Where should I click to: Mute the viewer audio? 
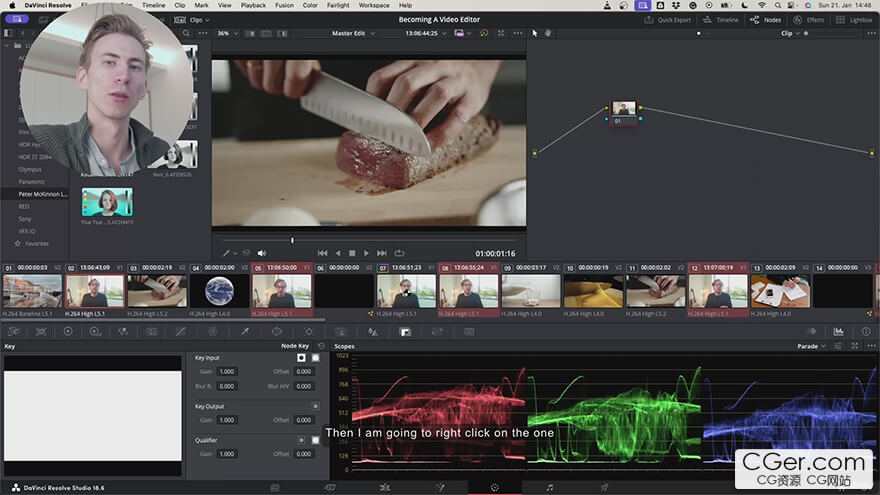(262, 253)
